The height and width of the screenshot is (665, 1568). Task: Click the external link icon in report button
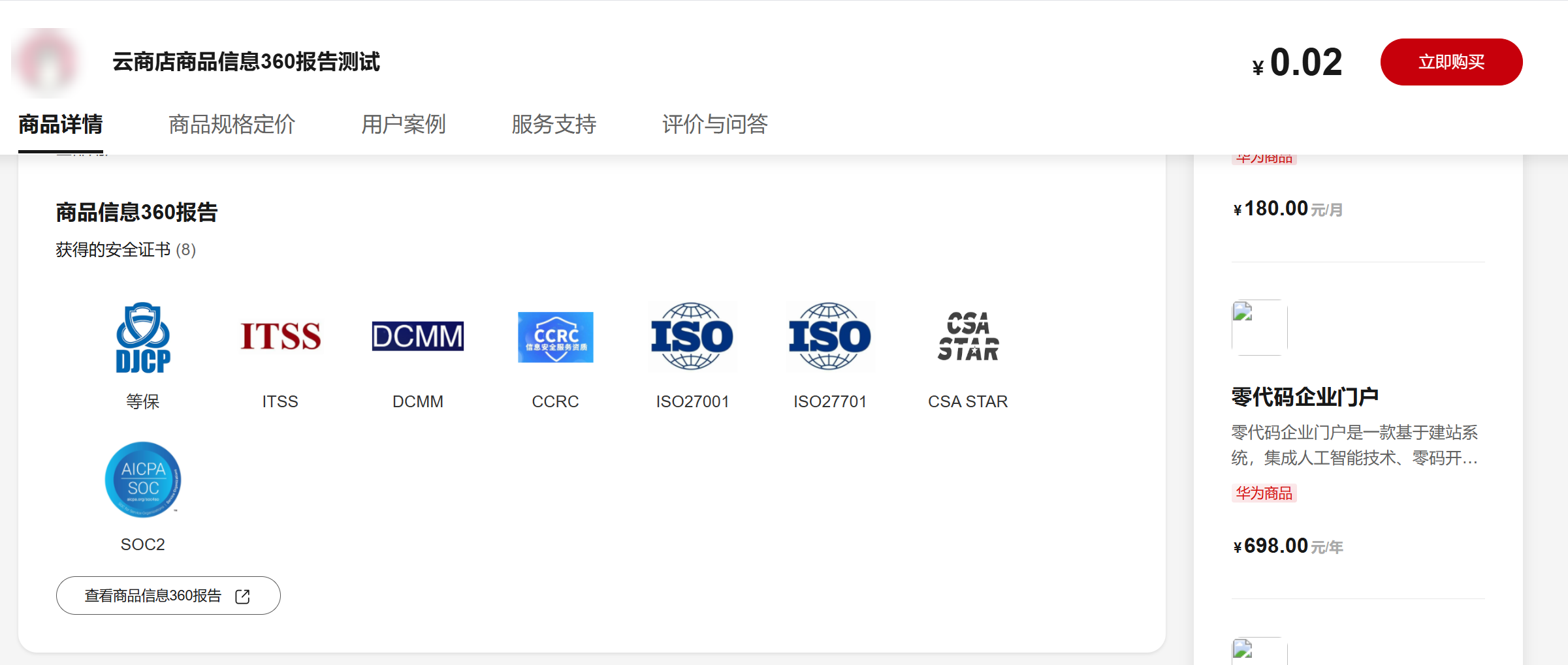pos(242,596)
